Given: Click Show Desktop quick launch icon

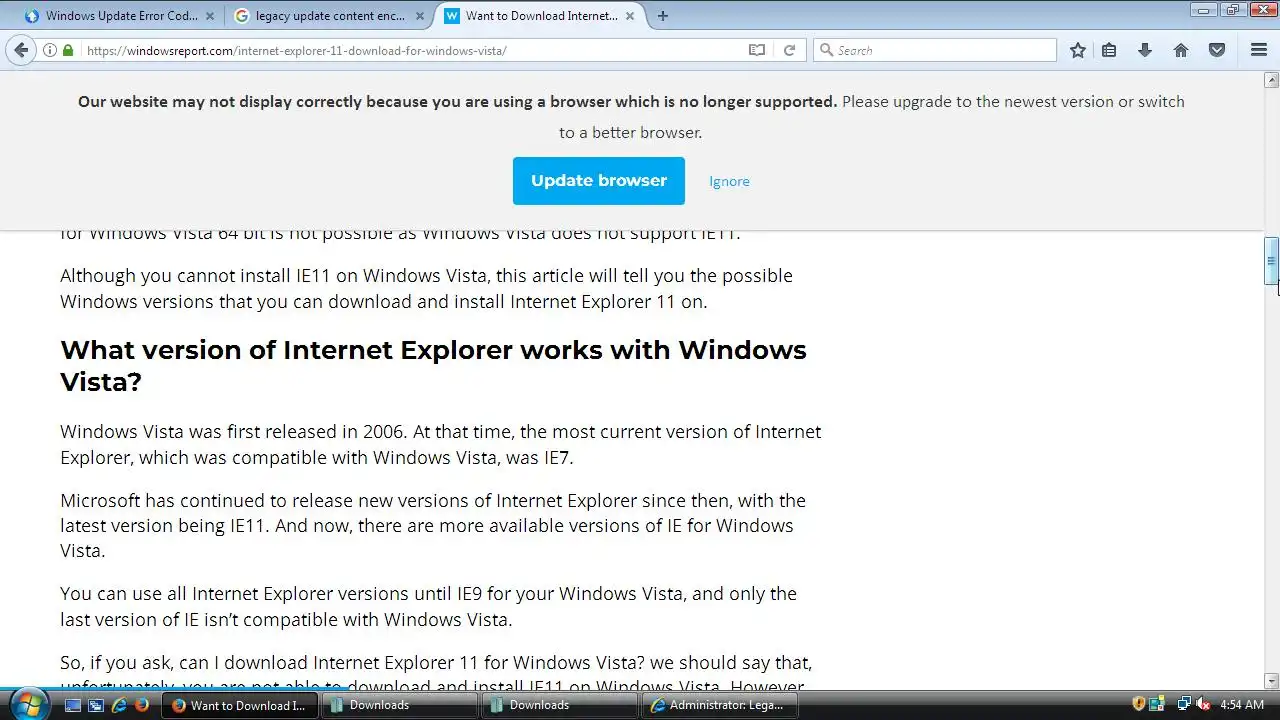Looking at the screenshot, I should [72, 705].
